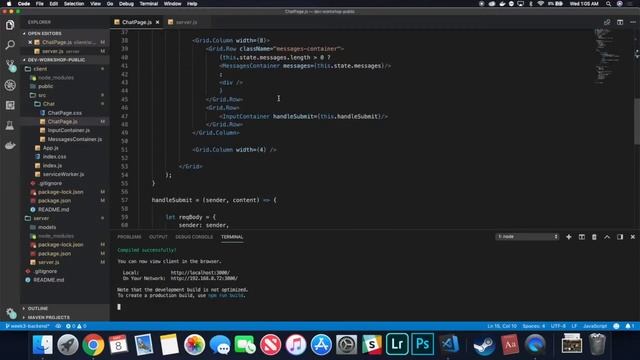Open the Test flask view in activity bar

[10, 125]
